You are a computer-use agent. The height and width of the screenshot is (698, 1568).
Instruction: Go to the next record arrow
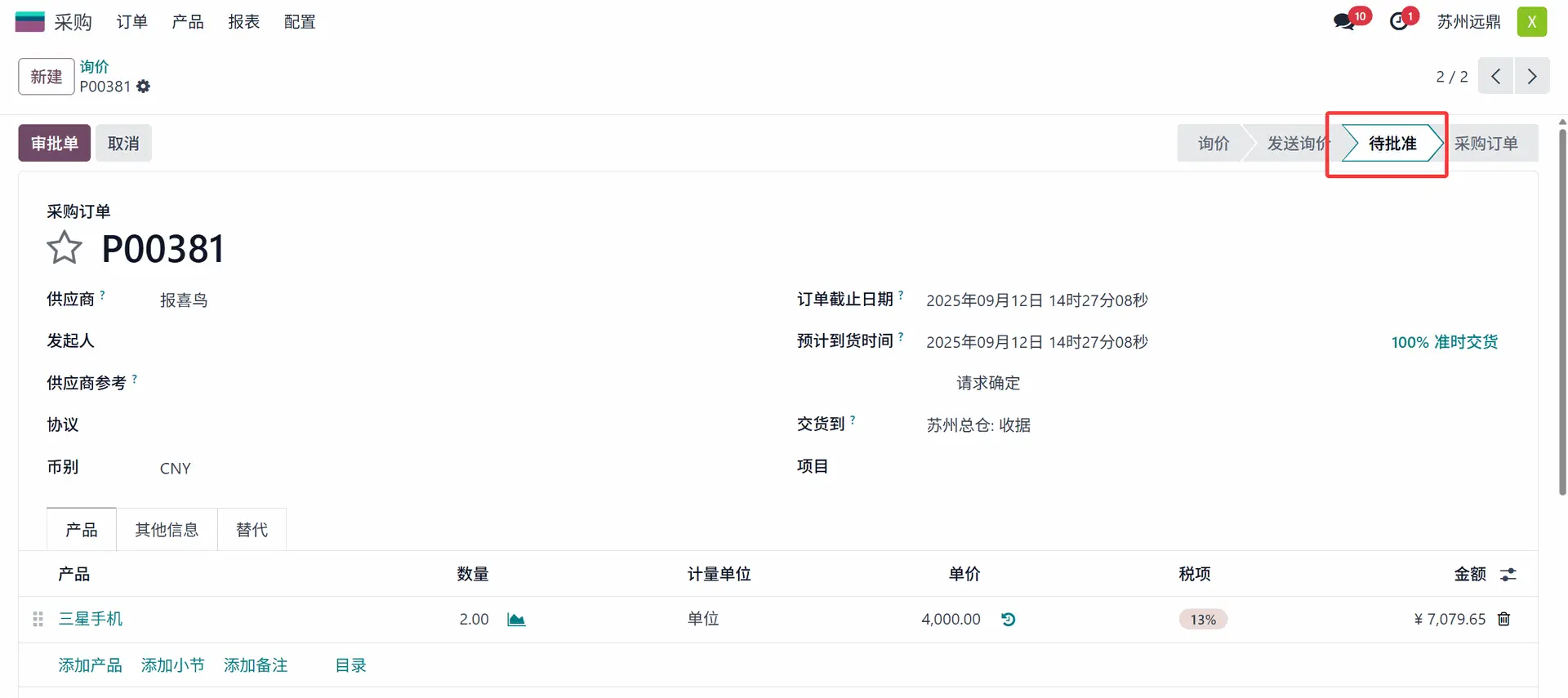1532,77
